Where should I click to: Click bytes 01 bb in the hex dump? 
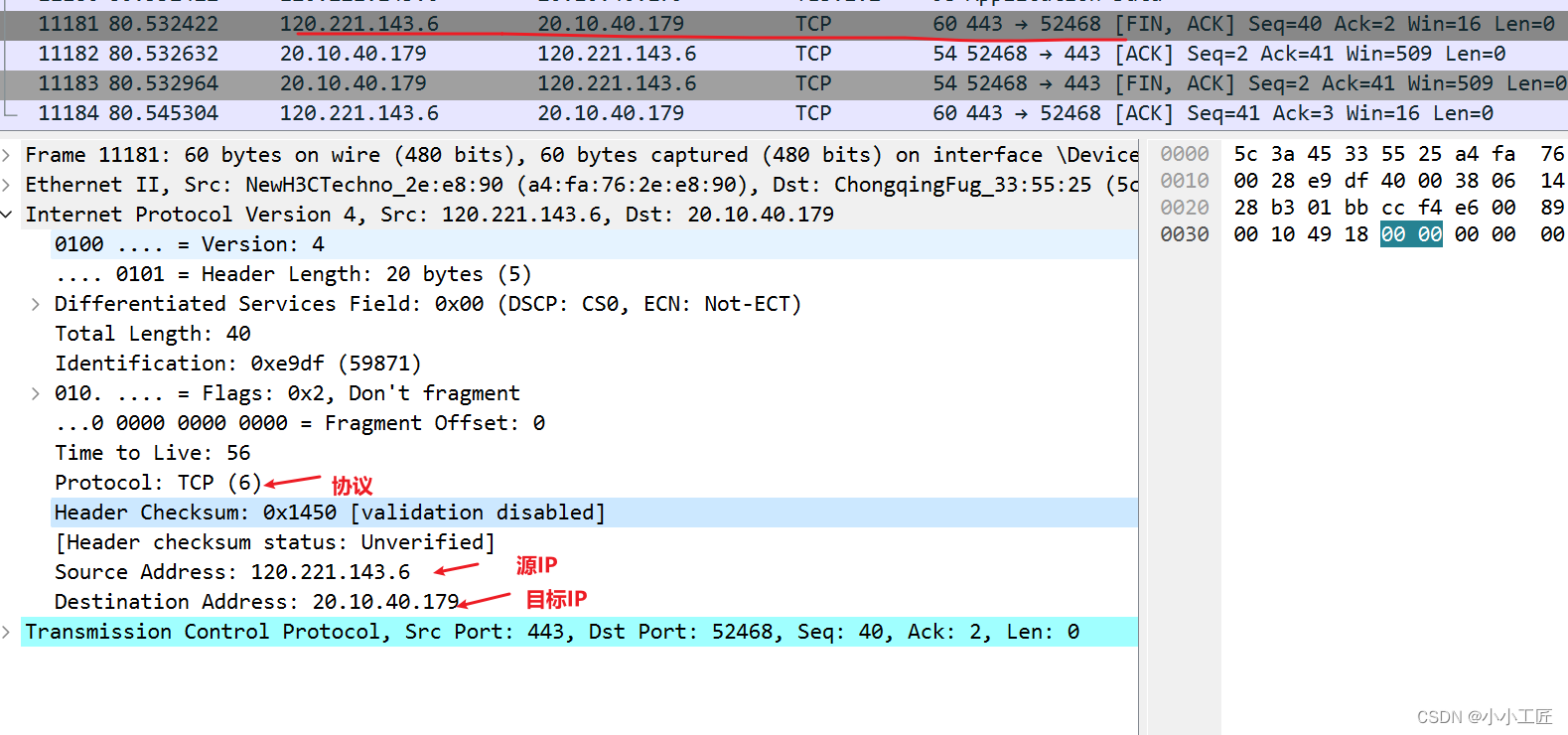point(1338,208)
